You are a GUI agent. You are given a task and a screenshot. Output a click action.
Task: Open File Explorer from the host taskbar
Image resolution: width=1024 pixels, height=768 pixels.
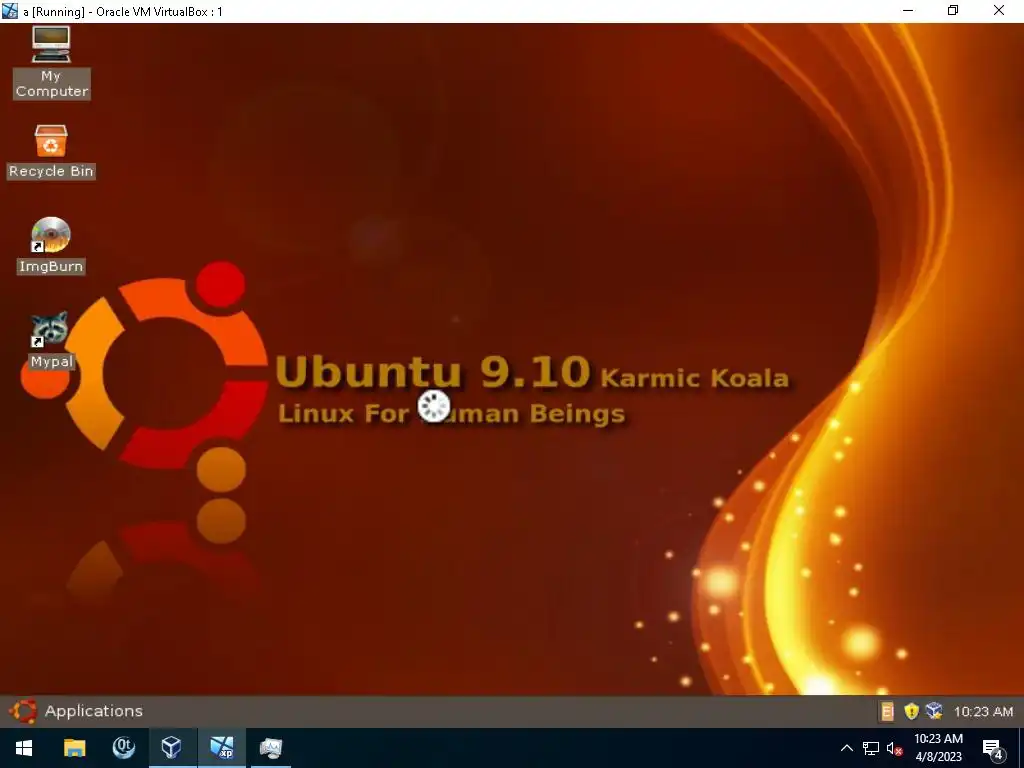74,748
